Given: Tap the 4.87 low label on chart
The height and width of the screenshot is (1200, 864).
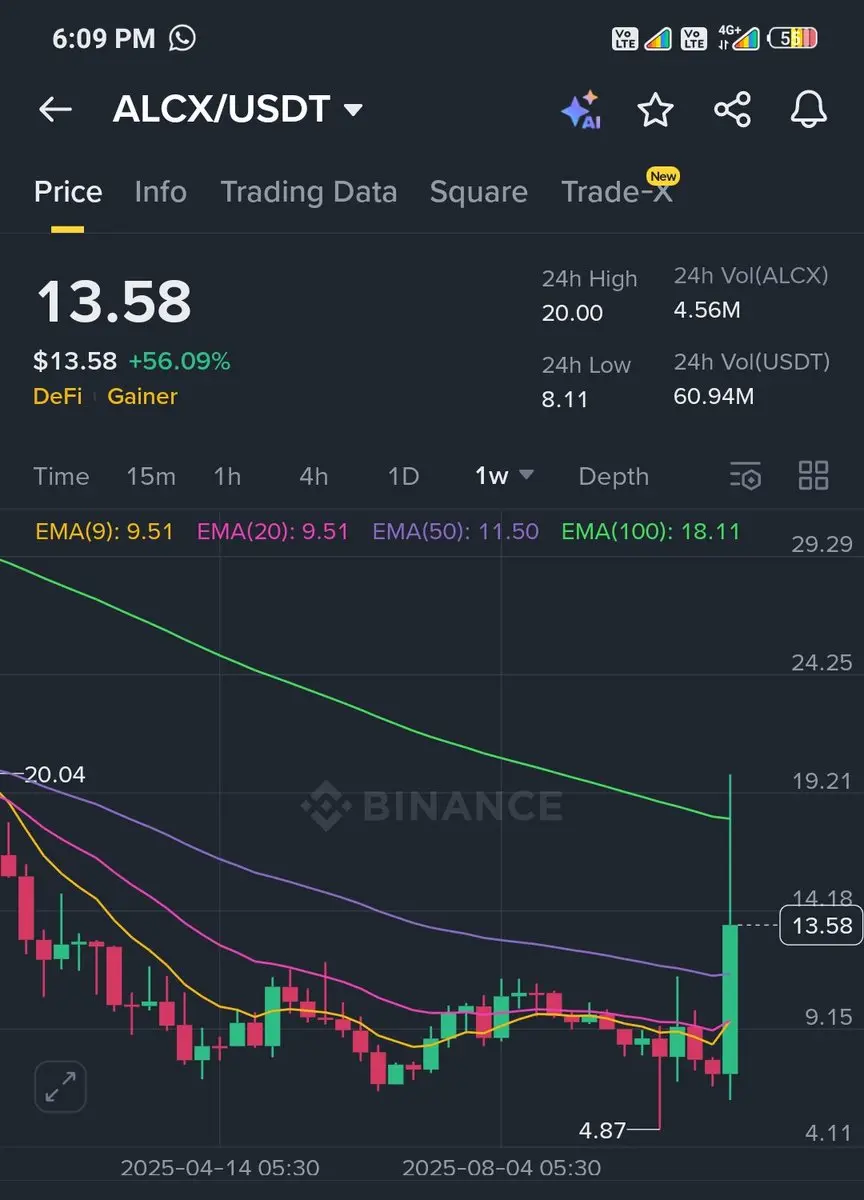Looking at the screenshot, I should pos(602,1130).
